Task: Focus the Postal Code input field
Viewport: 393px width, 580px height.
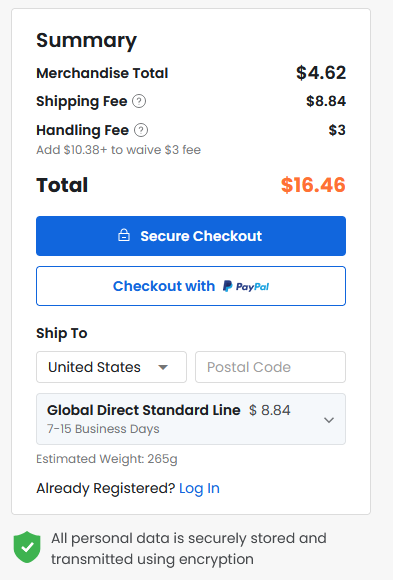Action: (x=271, y=367)
